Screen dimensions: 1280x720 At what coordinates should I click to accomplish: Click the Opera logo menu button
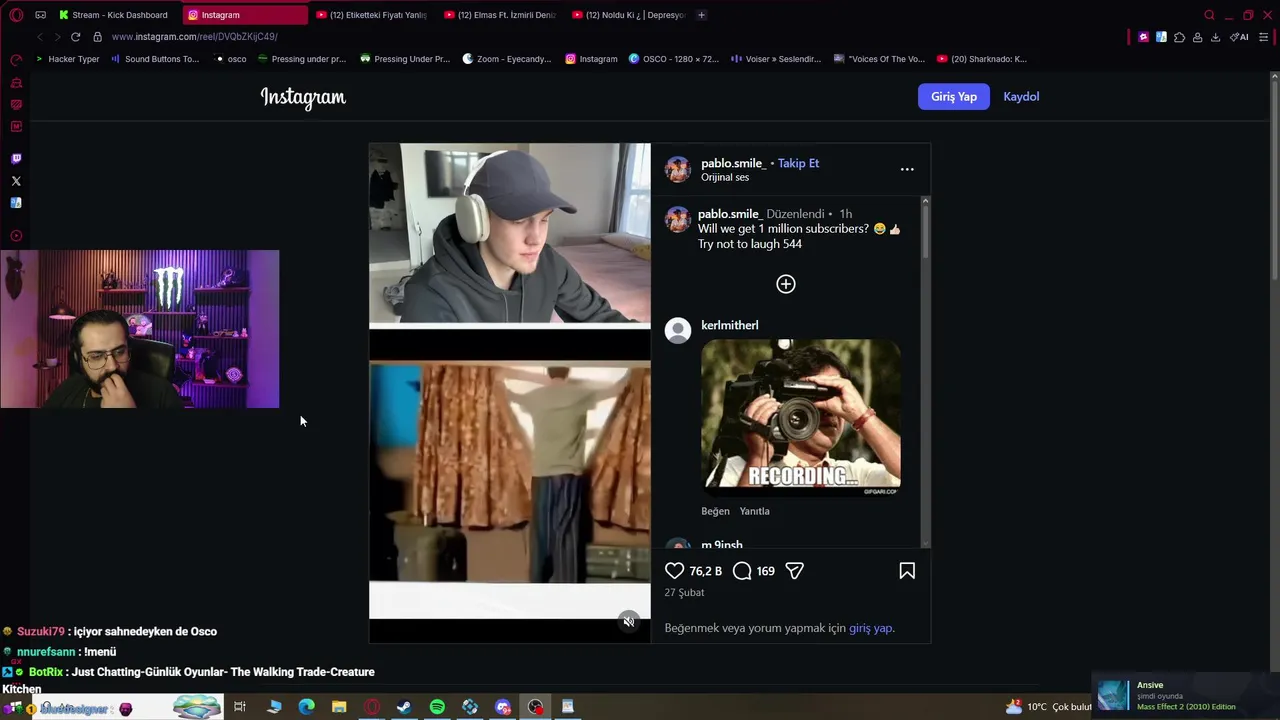point(16,15)
